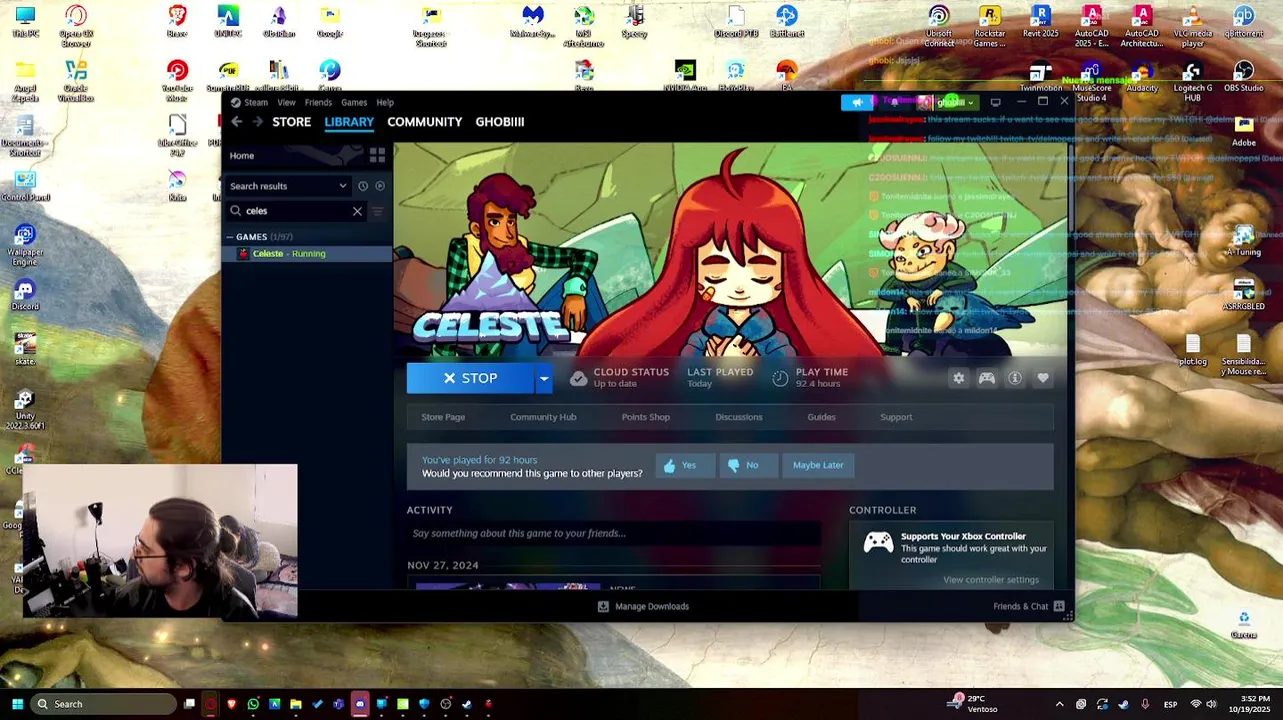Open the COMMUNITY tab
The image size is (1283, 720).
pos(425,122)
